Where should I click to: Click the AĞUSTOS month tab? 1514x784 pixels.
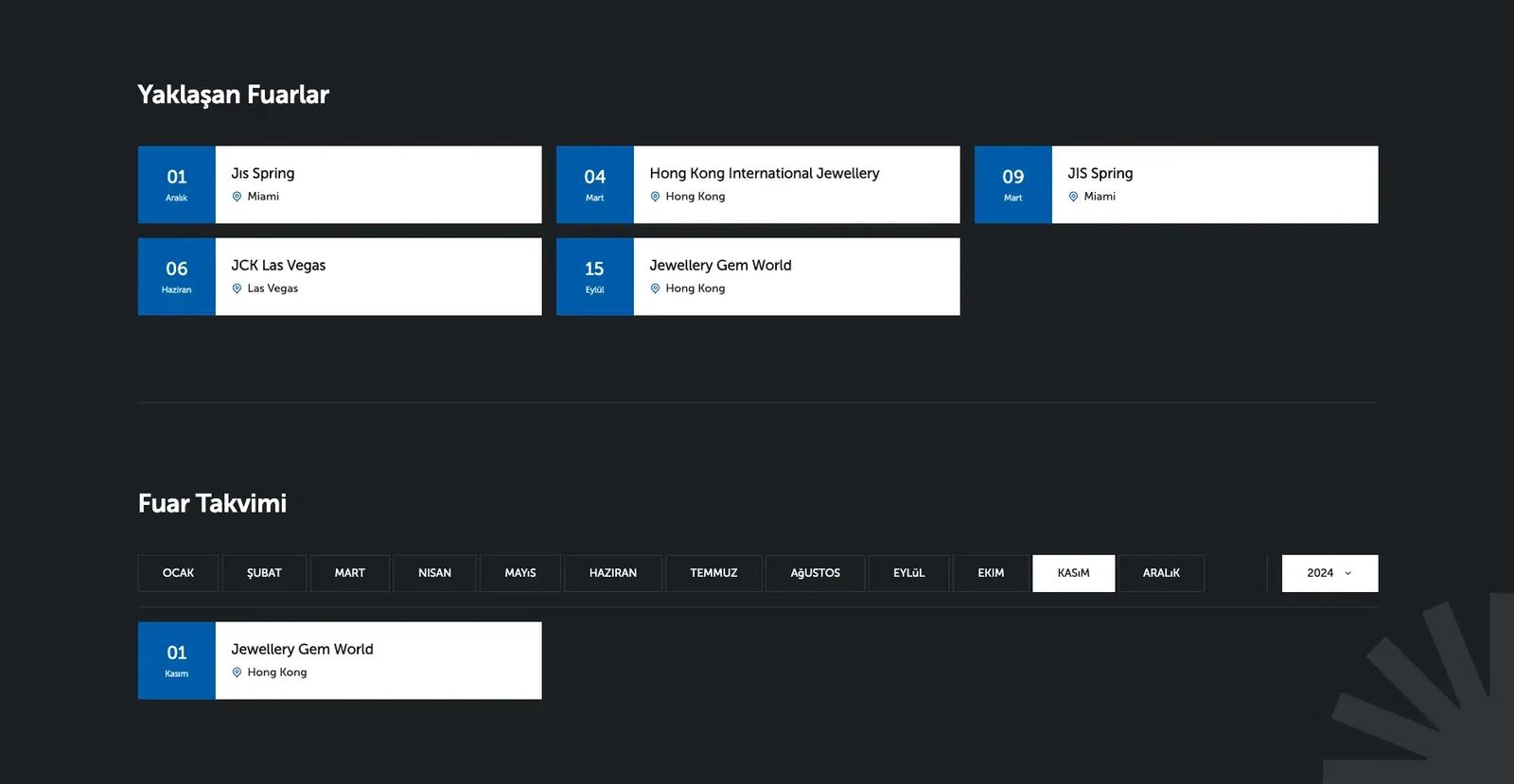(815, 573)
